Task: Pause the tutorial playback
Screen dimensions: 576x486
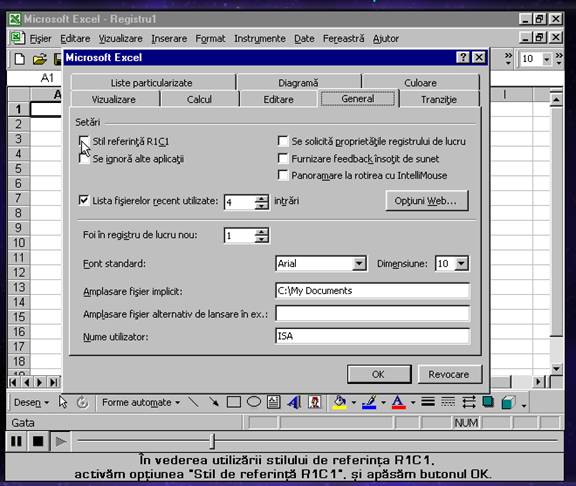Action: pyautogui.click(x=16, y=441)
